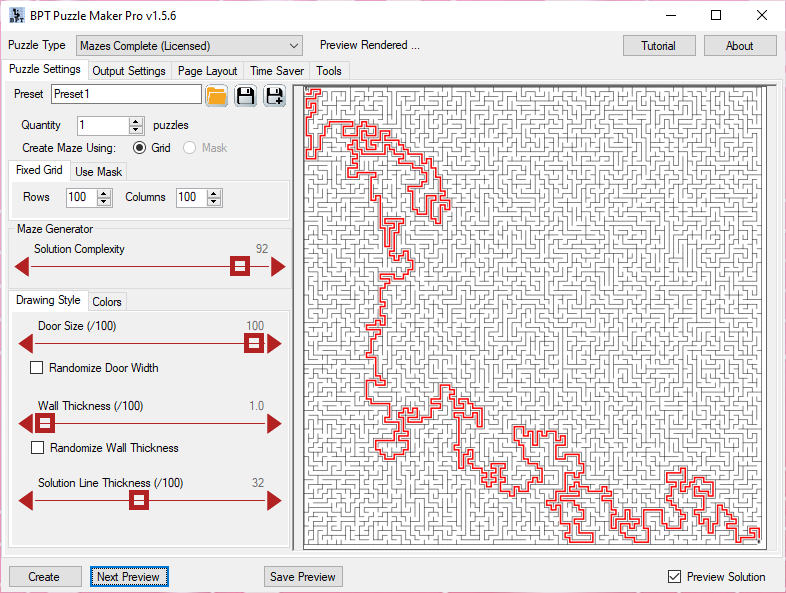
Task: Decrement Quantity with down spinner
Action: [x=136, y=130]
